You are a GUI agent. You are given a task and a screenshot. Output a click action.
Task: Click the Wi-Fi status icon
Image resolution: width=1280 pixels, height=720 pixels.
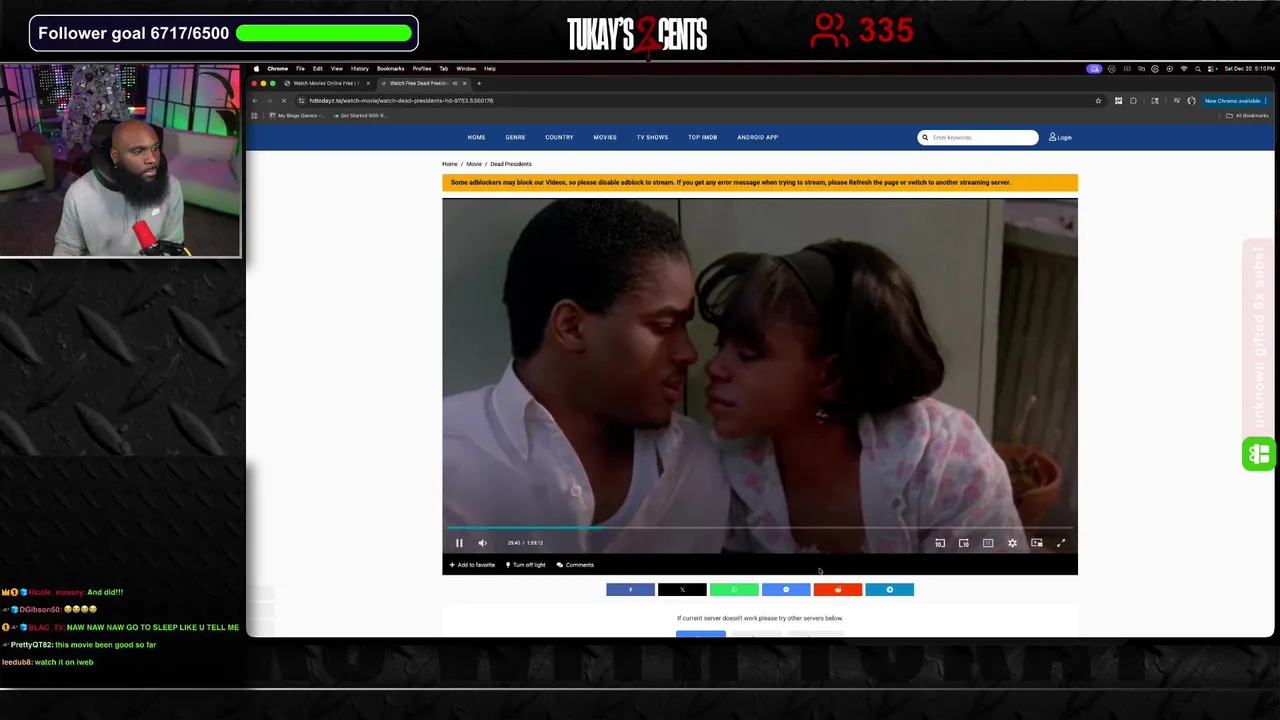pyautogui.click(x=1183, y=69)
